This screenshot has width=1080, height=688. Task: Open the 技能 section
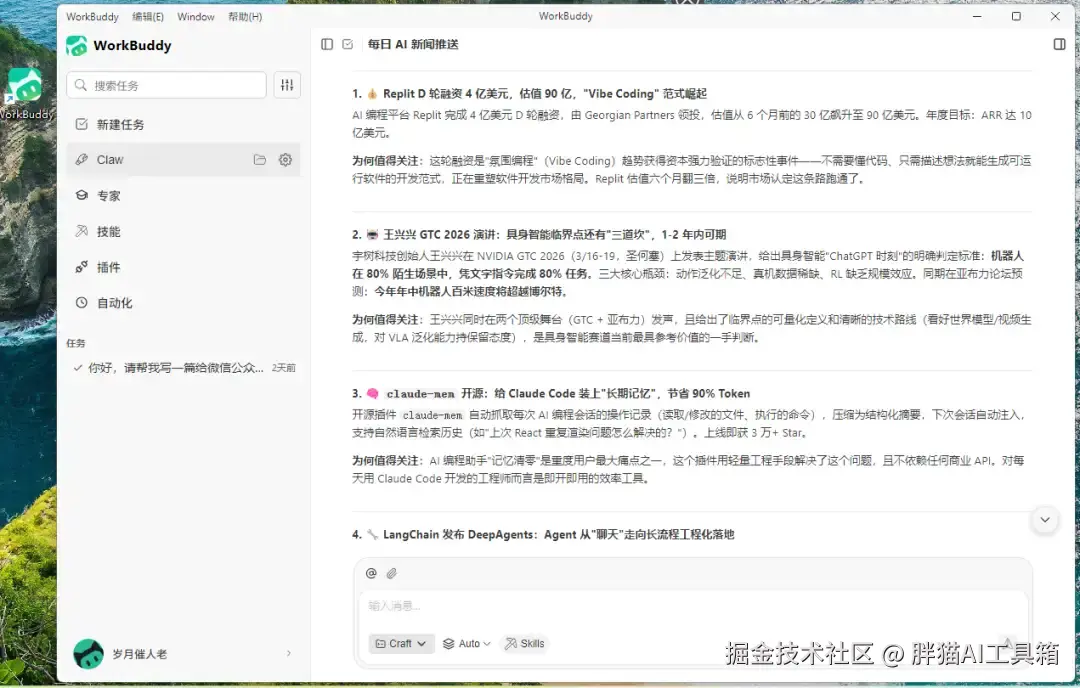tap(183, 231)
